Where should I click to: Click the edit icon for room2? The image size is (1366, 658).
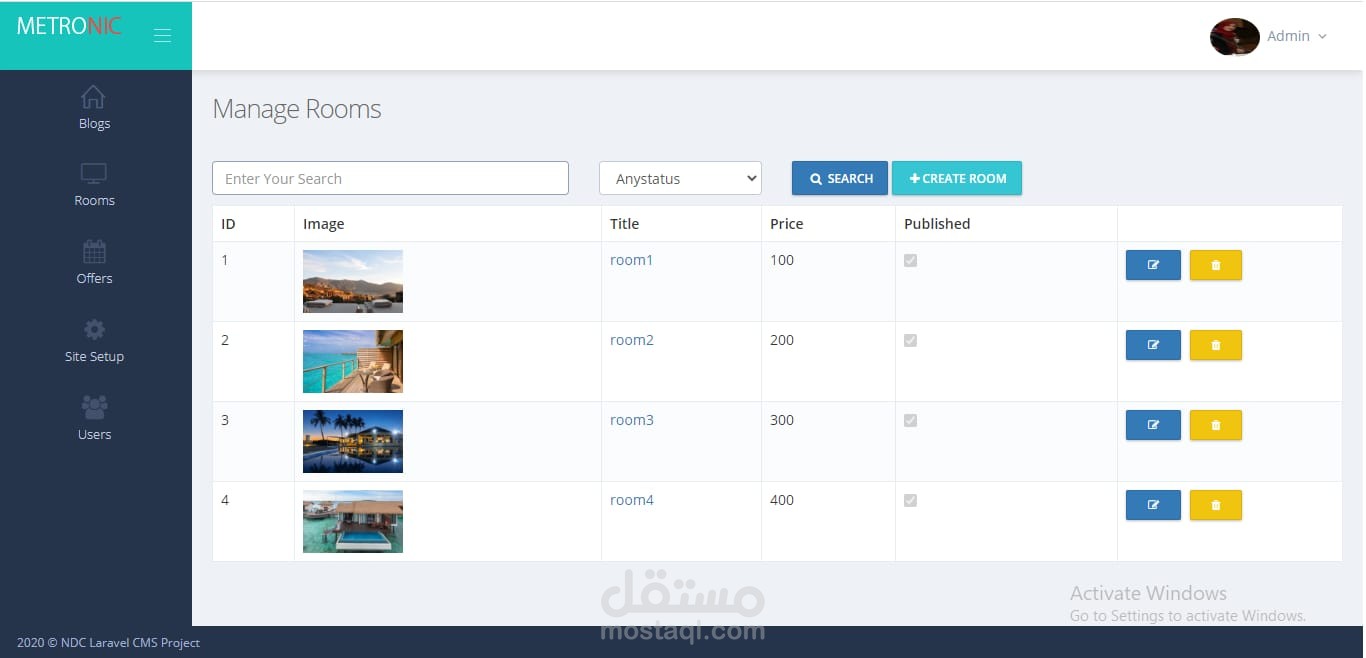tap(1153, 345)
